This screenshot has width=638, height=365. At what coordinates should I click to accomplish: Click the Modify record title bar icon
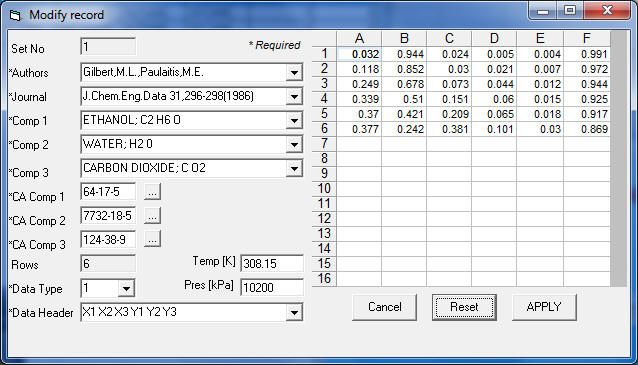click(15, 15)
